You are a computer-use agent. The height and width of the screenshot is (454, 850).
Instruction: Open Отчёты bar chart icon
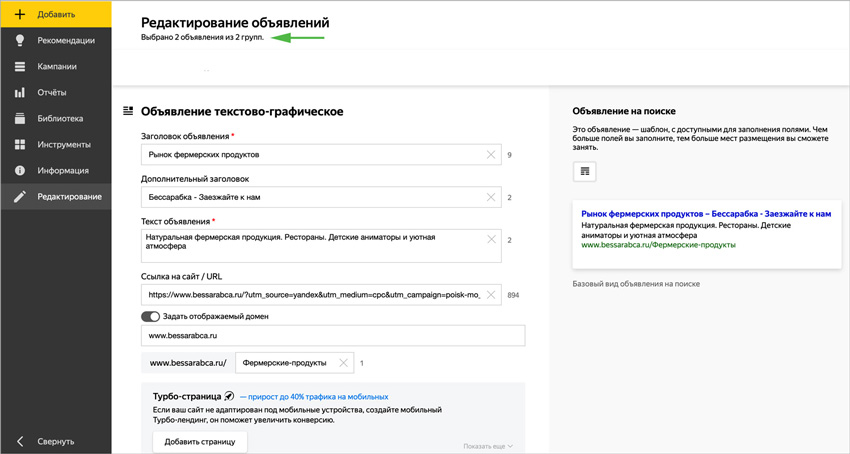click(20, 92)
